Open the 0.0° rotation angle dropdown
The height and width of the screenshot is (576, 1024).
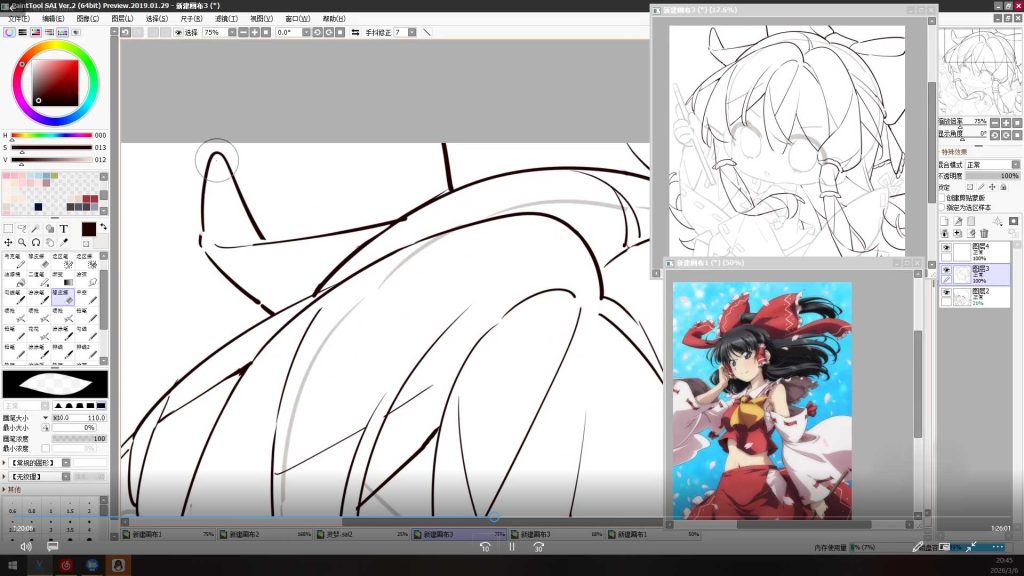[x=306, y=32]
